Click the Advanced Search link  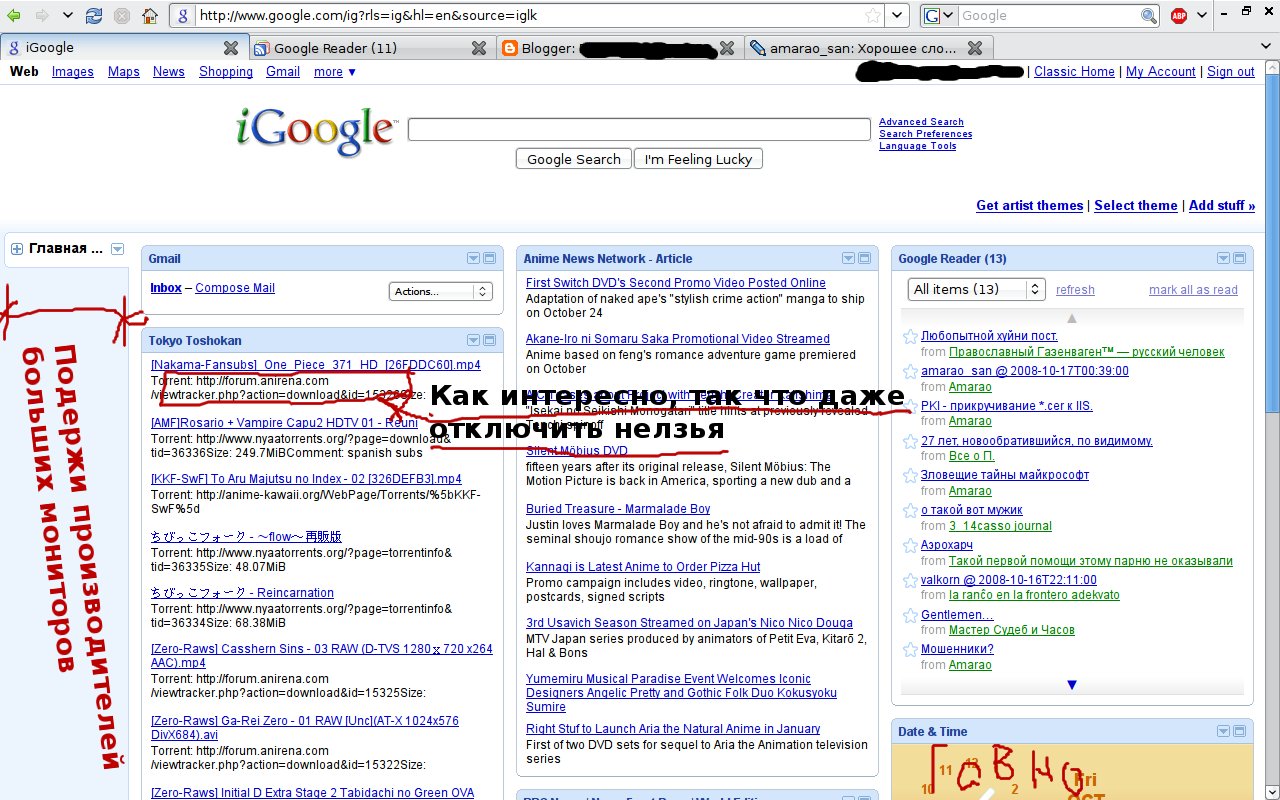tap(921, 122)
